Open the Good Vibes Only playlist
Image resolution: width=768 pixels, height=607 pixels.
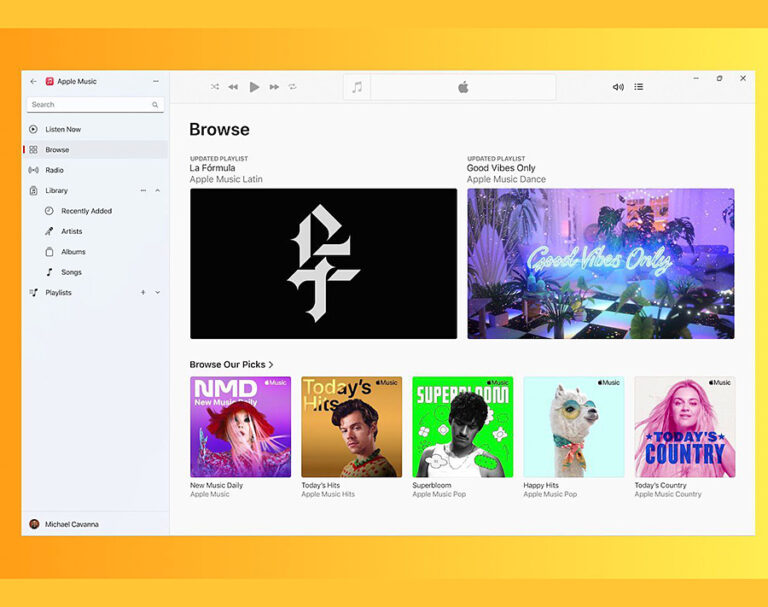(600, 263)
